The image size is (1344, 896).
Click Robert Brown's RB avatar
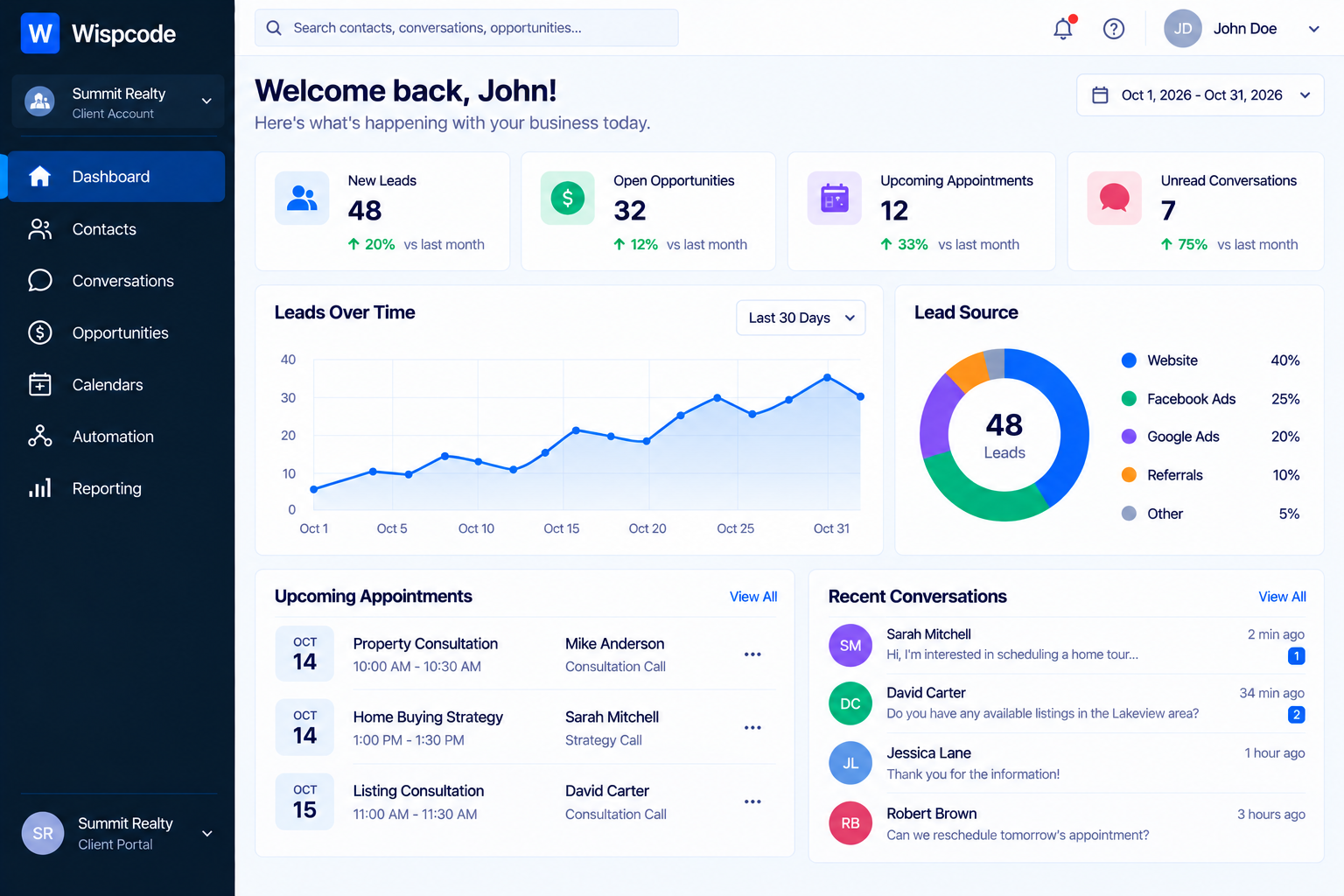pos(850,823)
